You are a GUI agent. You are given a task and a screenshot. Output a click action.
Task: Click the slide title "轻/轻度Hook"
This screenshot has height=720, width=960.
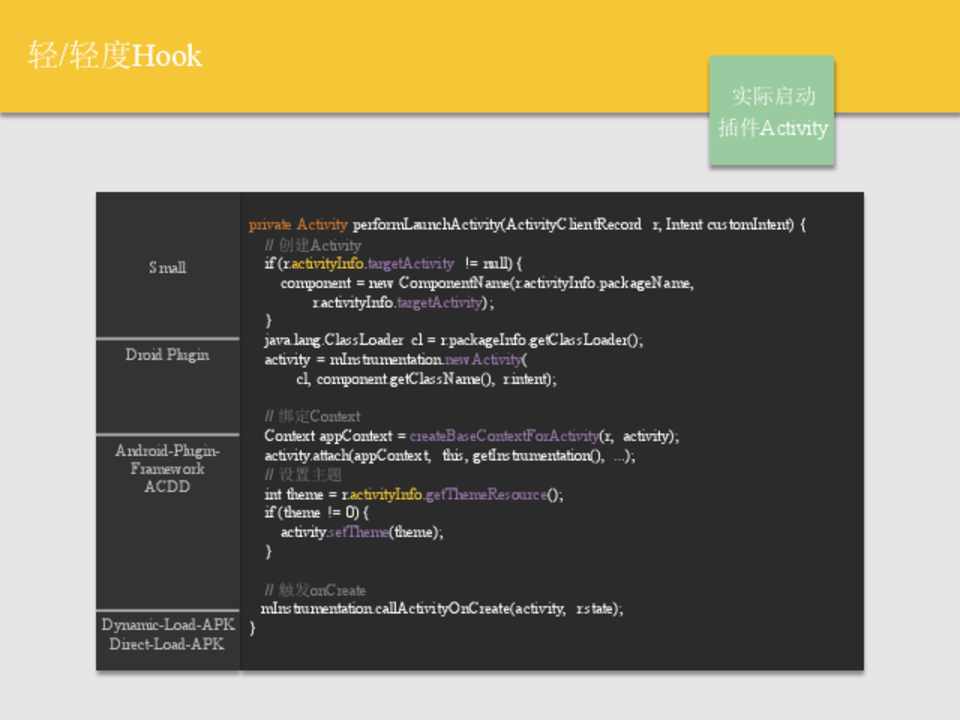click(115, 55)
